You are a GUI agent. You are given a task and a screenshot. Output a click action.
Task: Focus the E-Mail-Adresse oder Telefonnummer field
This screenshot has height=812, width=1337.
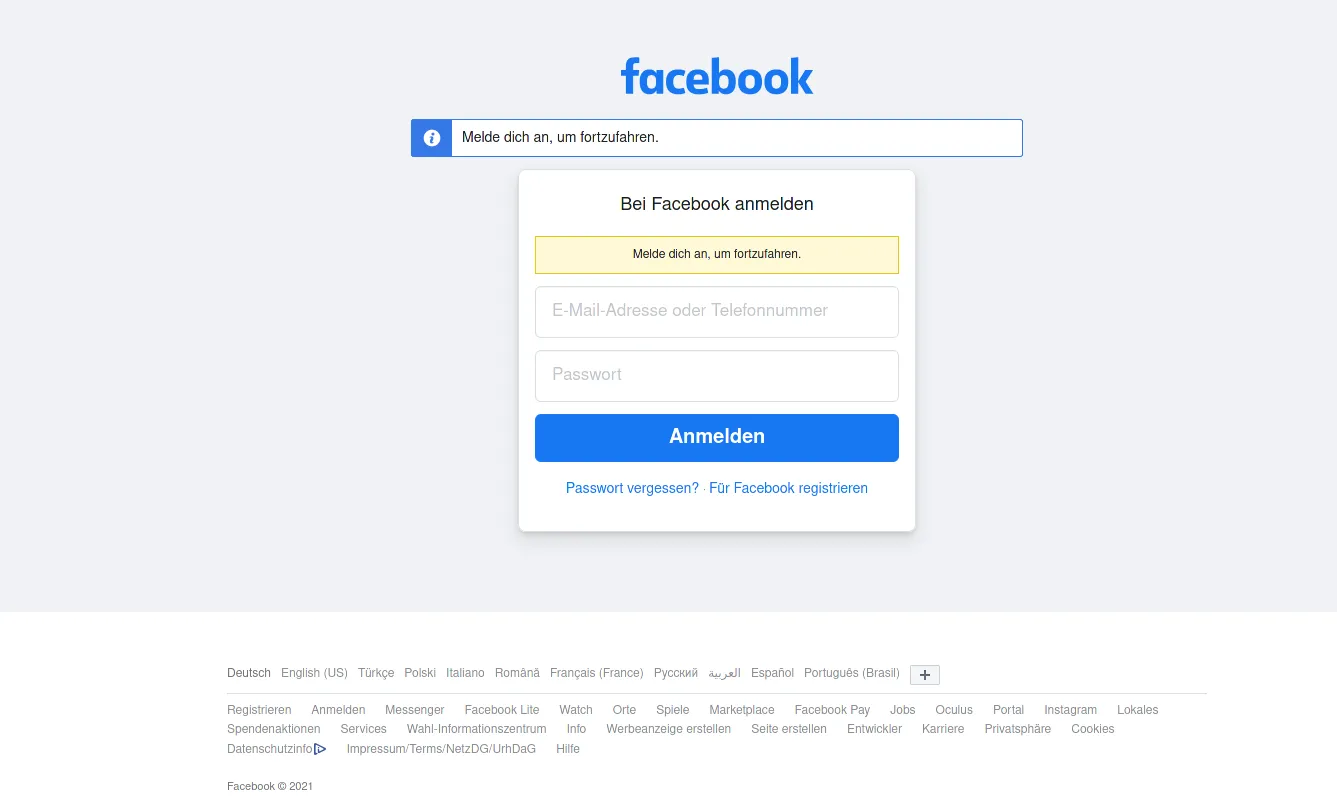(x=717, y=312)
